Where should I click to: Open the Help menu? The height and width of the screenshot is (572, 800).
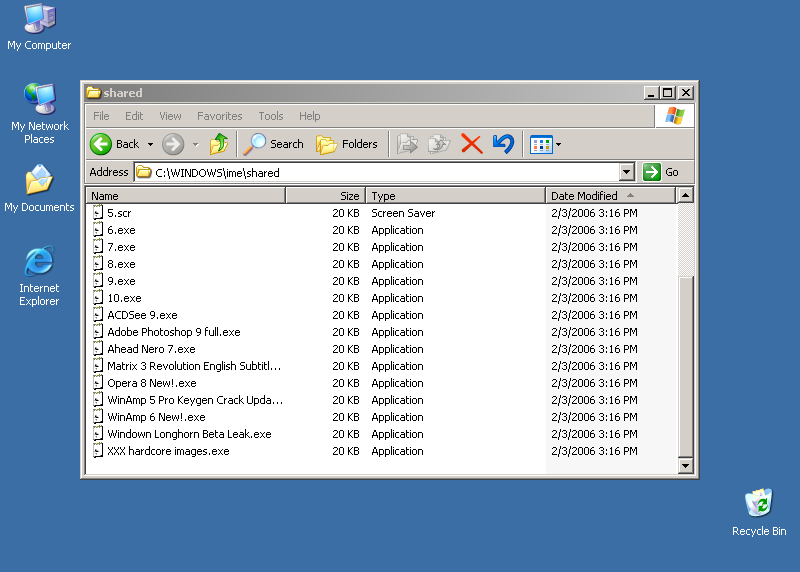point(309,116)
